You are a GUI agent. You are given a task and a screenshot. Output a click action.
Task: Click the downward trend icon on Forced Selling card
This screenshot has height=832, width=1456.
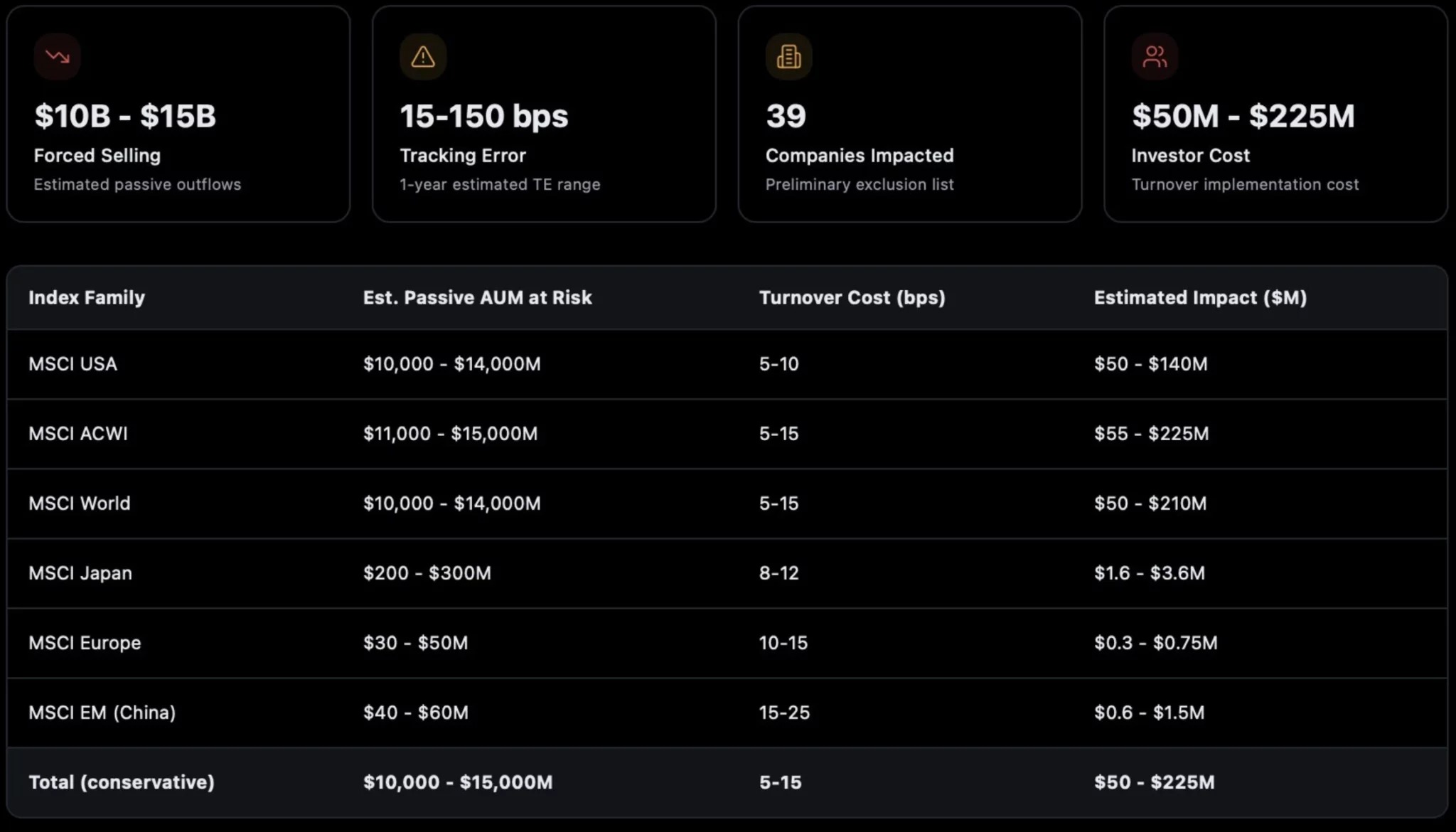(57, 56)
